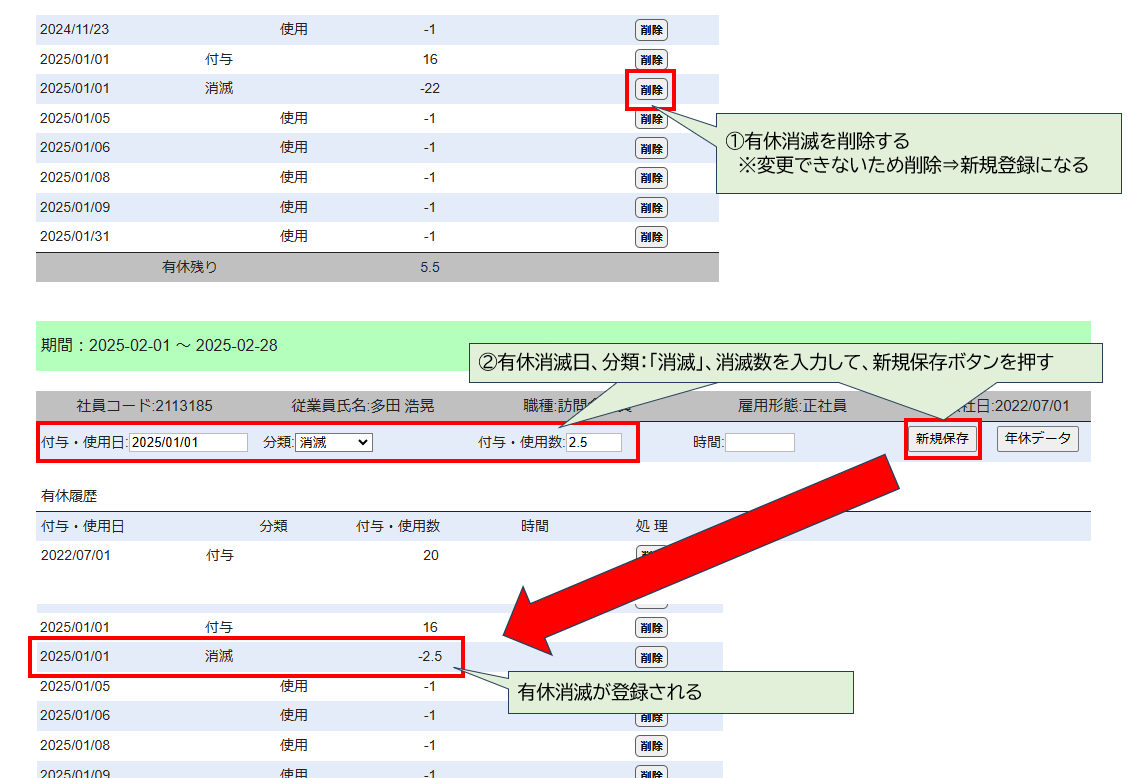Delete 2025/01/08 row in the table with 有休残り
Viewport: 1141px width, 778px height.
coord(651,178)
